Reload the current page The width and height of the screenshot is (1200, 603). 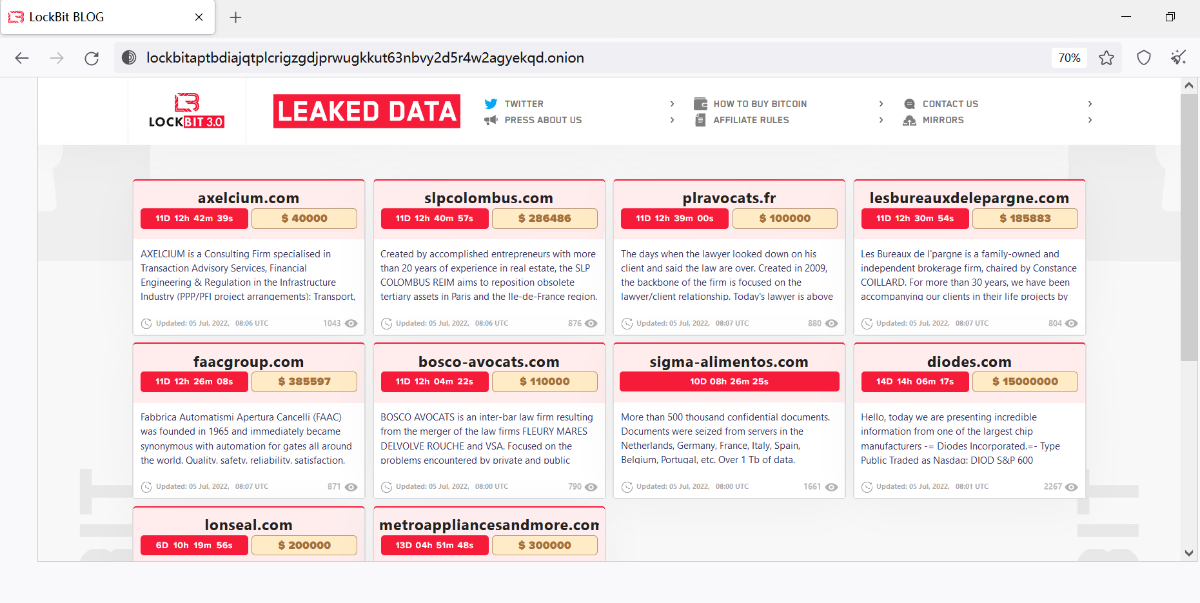(x=91, y=58)
